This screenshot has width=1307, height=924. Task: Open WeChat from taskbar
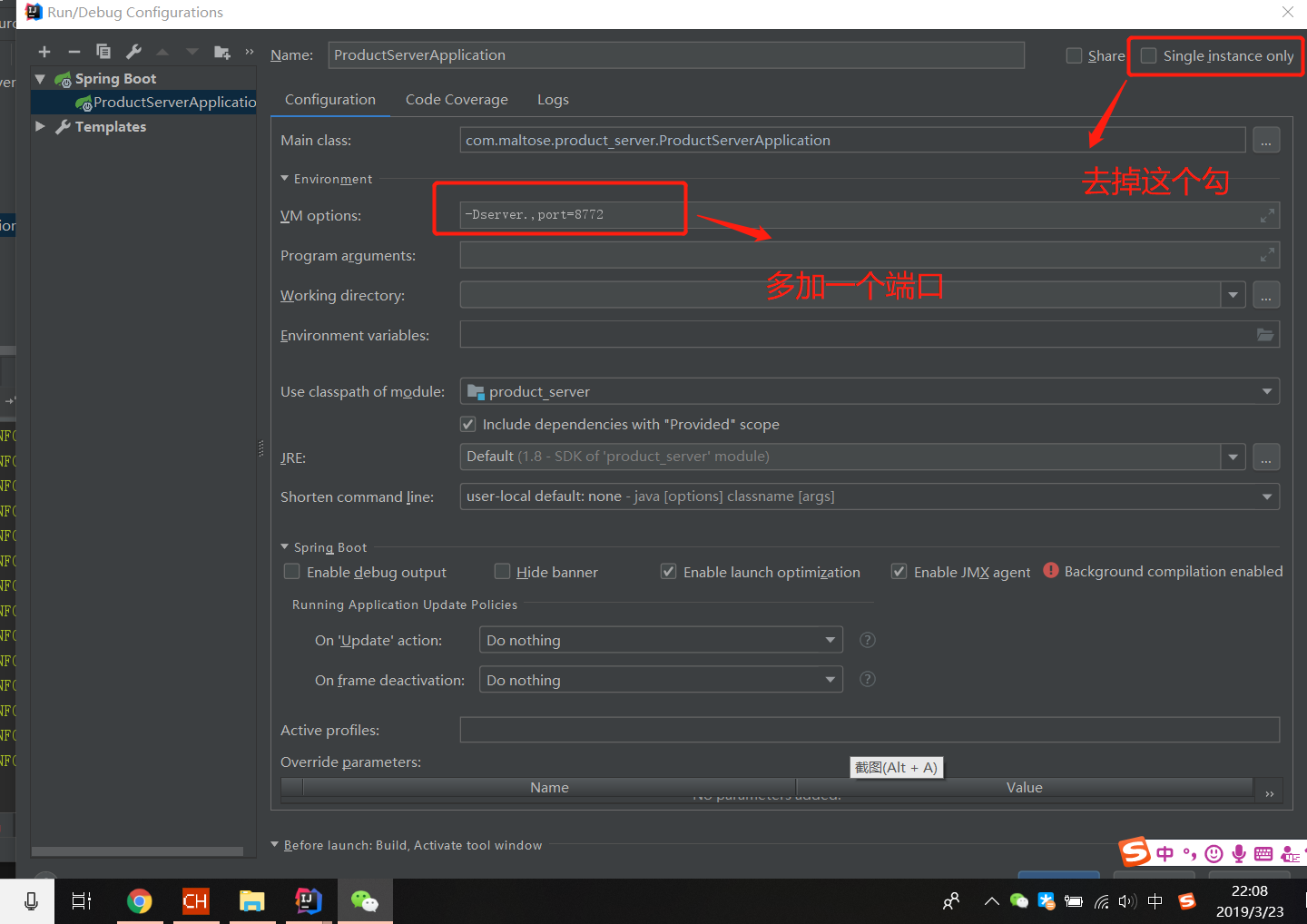tap(365, 900)
